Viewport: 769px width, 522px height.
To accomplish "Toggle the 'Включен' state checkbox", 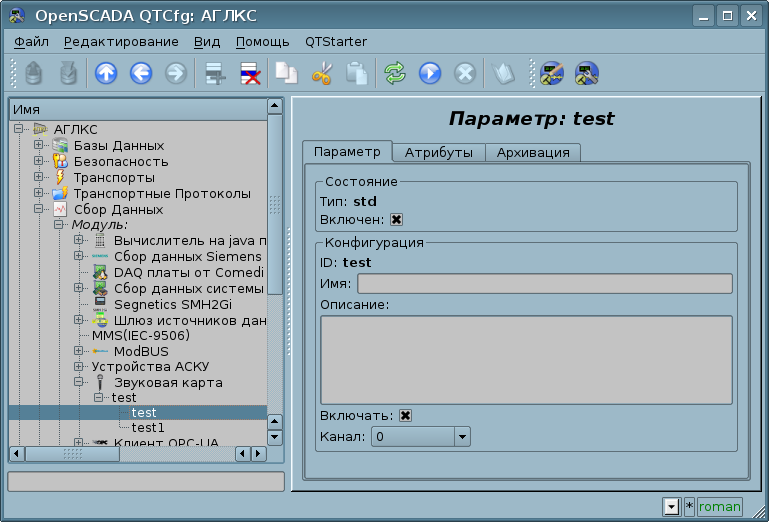I will click(396, 219).
